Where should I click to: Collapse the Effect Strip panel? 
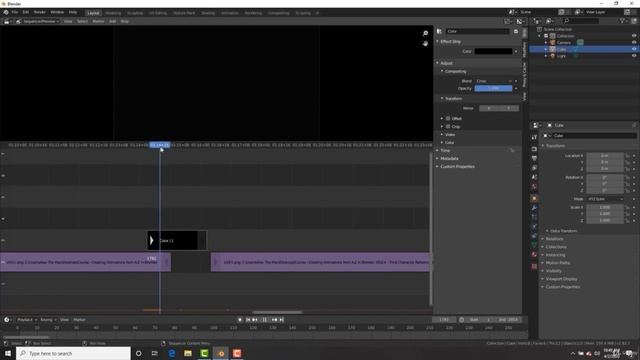pos(449,42)
